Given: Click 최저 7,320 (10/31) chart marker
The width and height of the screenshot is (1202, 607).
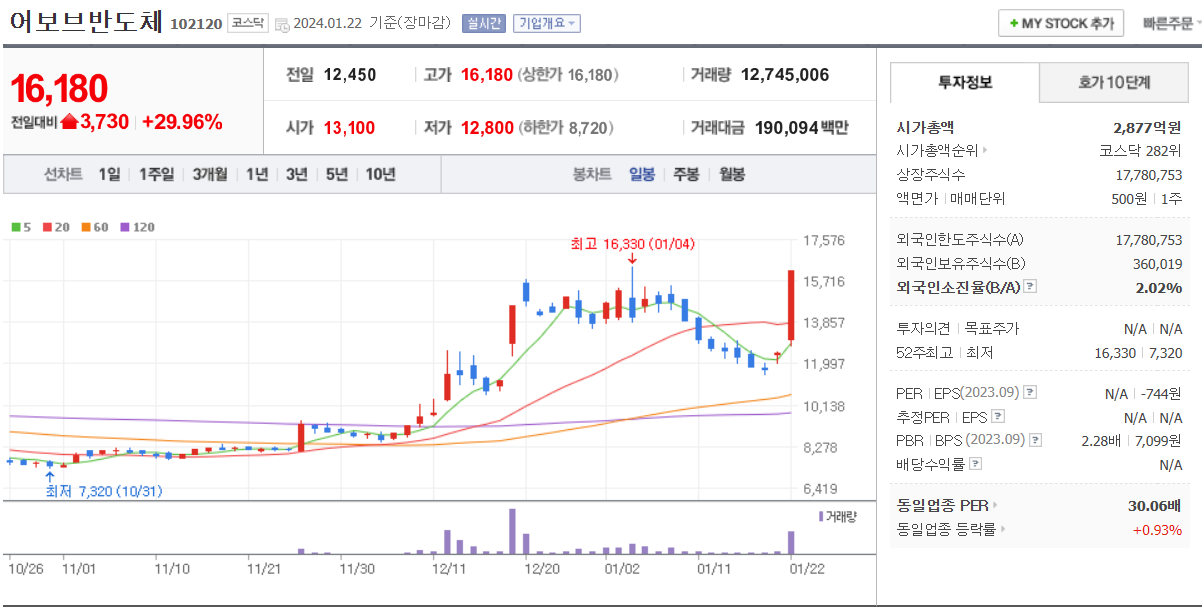Looking at the screenshot, I should 104,491.
